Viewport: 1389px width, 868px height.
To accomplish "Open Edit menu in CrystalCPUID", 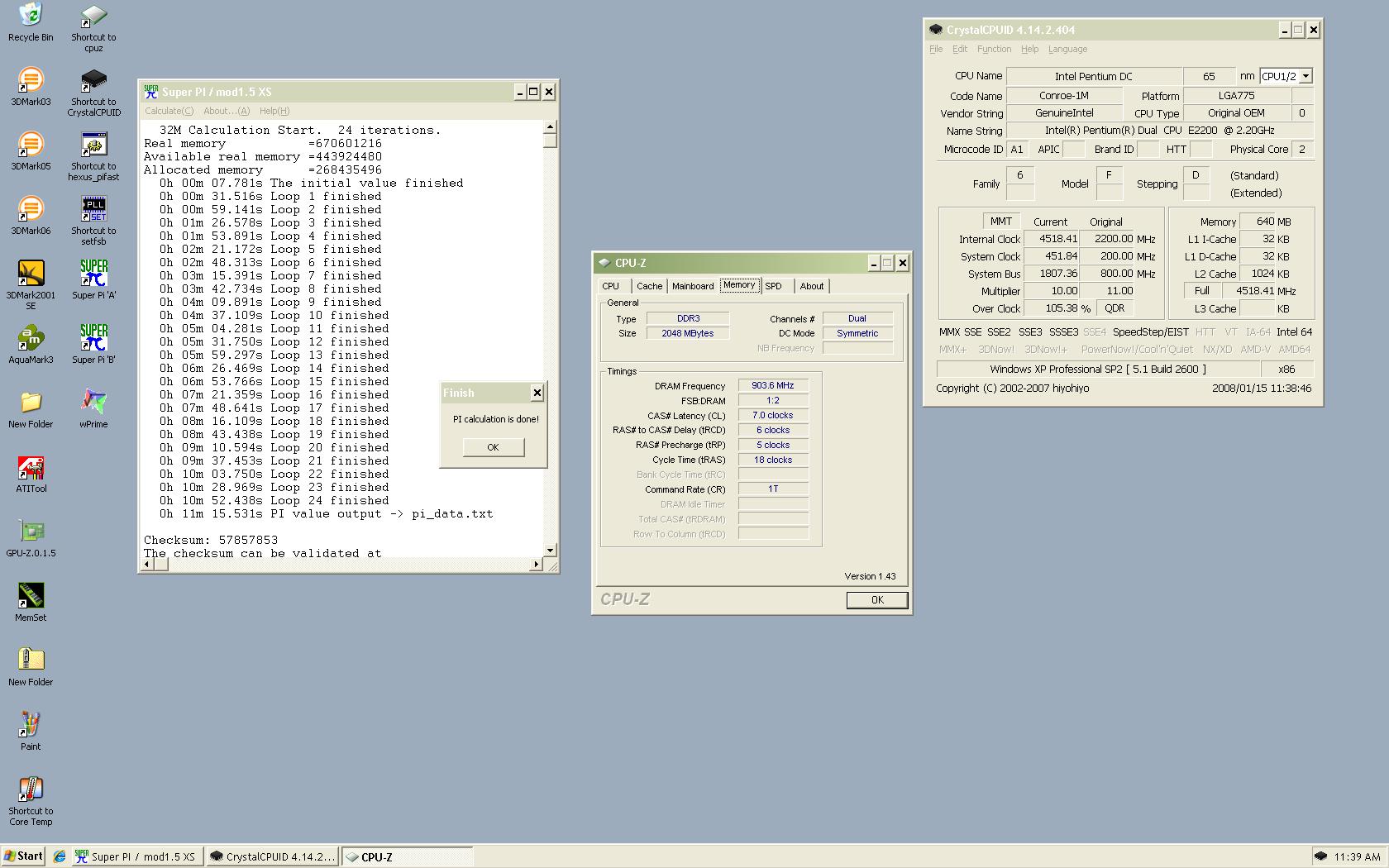I will click(x=959, y=49).
